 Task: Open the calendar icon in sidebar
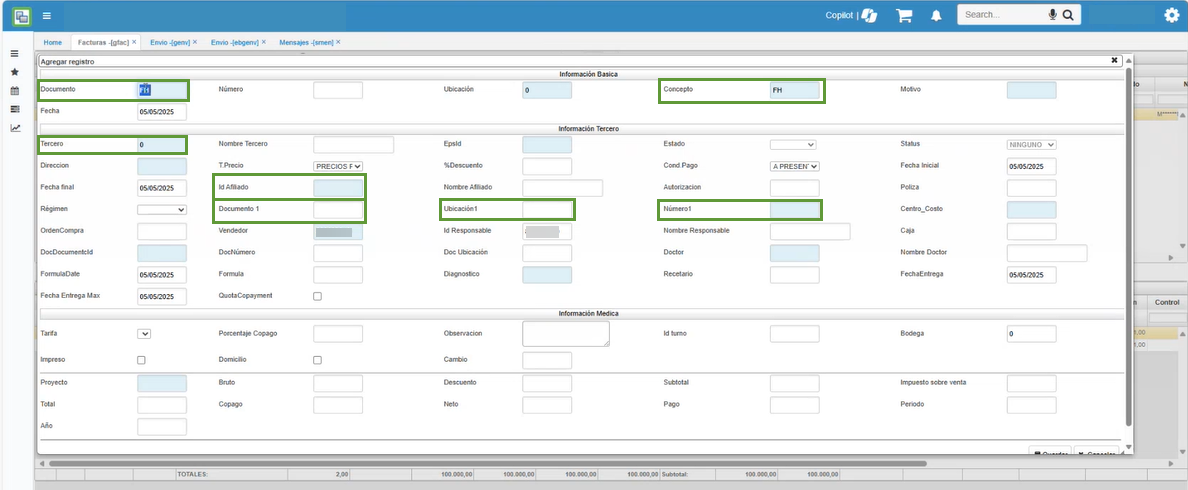pyautogui.click(x=15, y=91)
